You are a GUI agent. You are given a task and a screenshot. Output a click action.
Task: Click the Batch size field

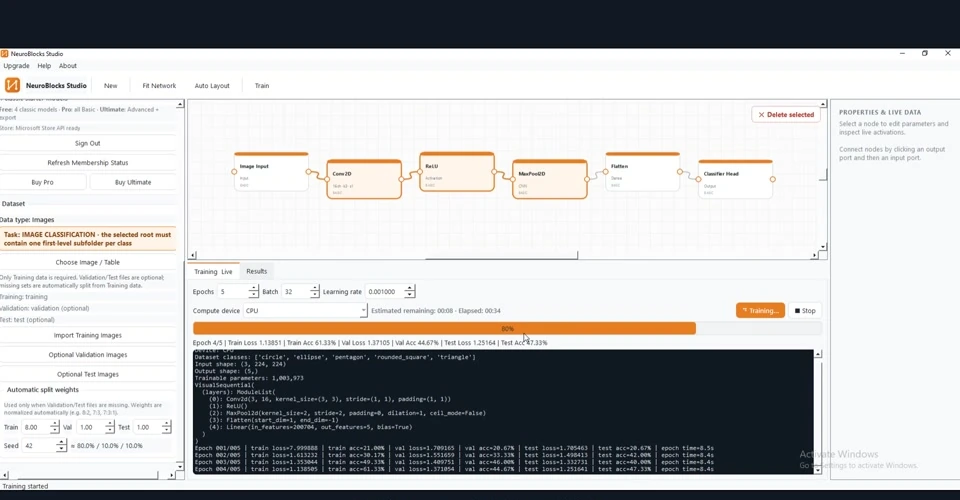point(296,292)
